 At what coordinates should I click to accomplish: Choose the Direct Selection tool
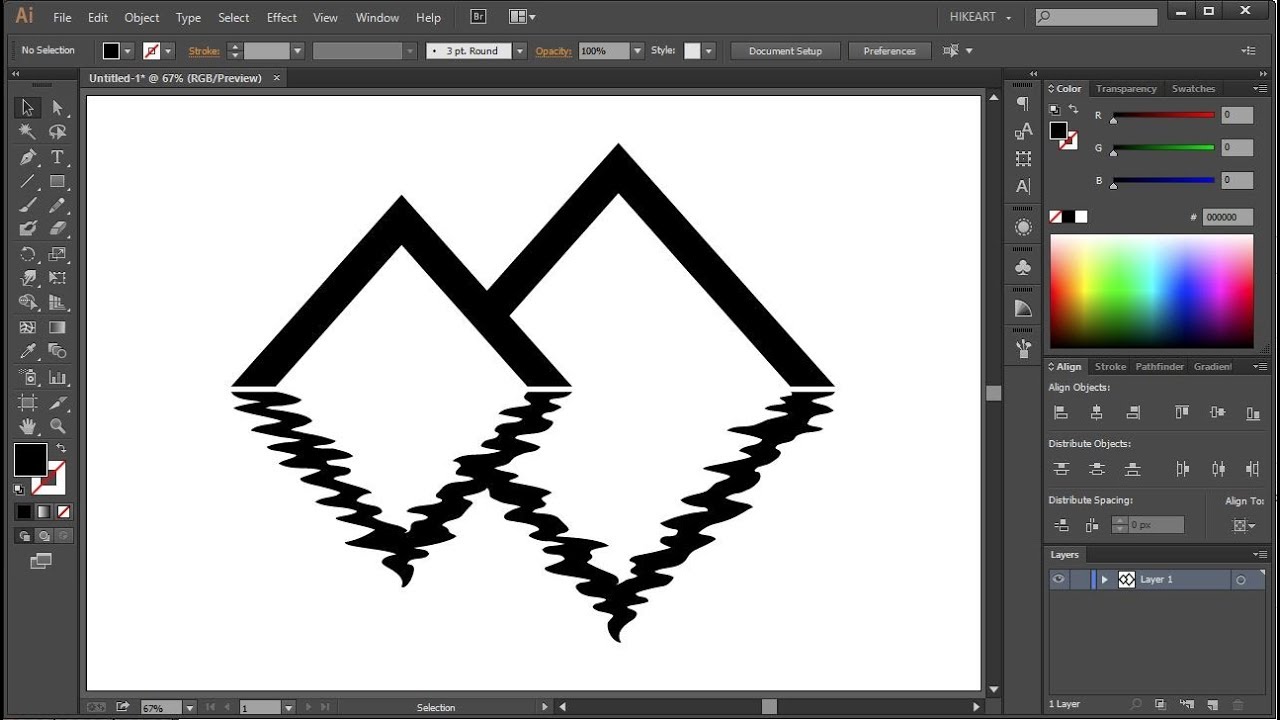pyautogui.click(x=57, y=108)
